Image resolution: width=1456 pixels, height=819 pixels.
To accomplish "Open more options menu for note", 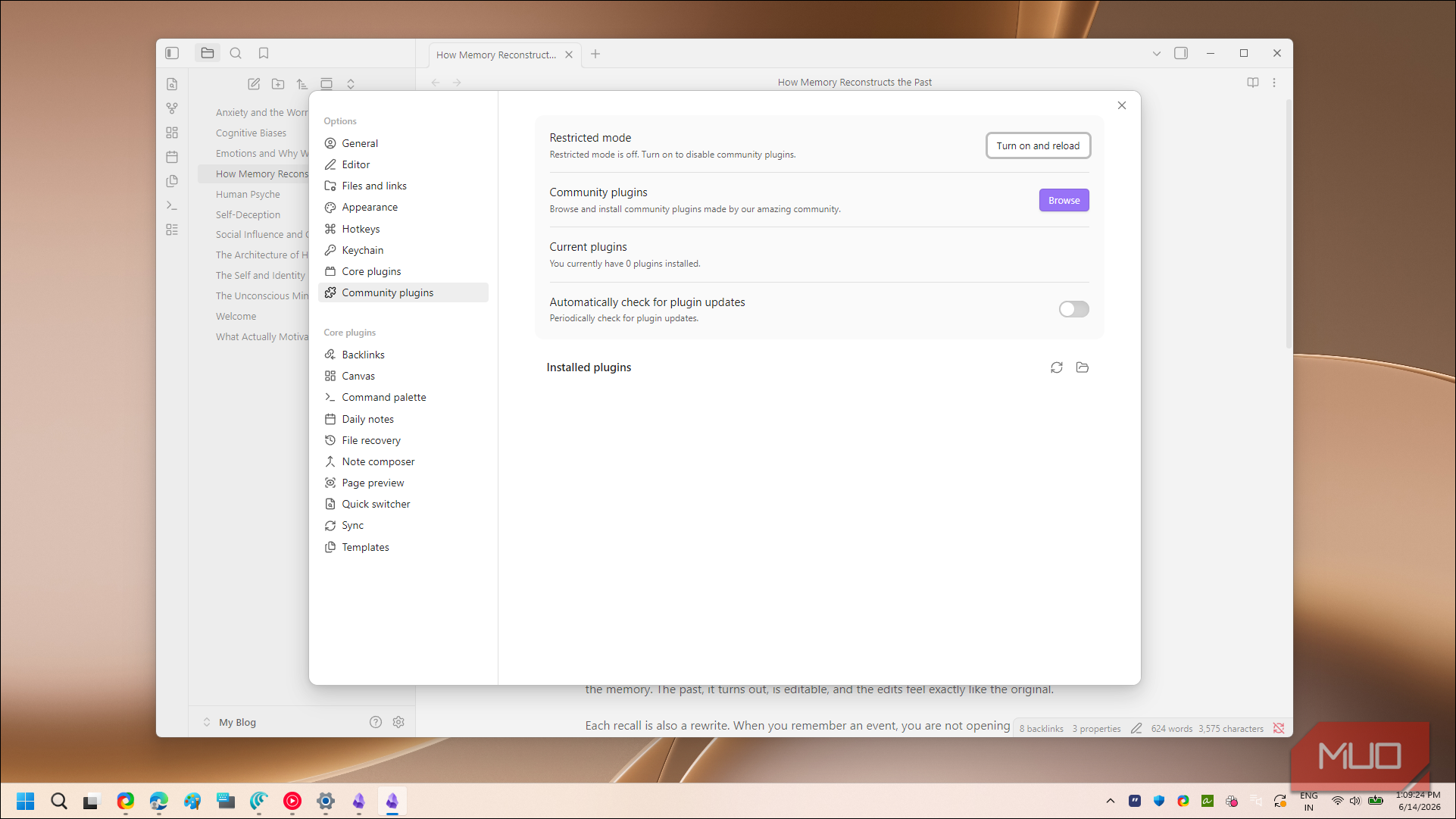I will (x=1274, y=83).
